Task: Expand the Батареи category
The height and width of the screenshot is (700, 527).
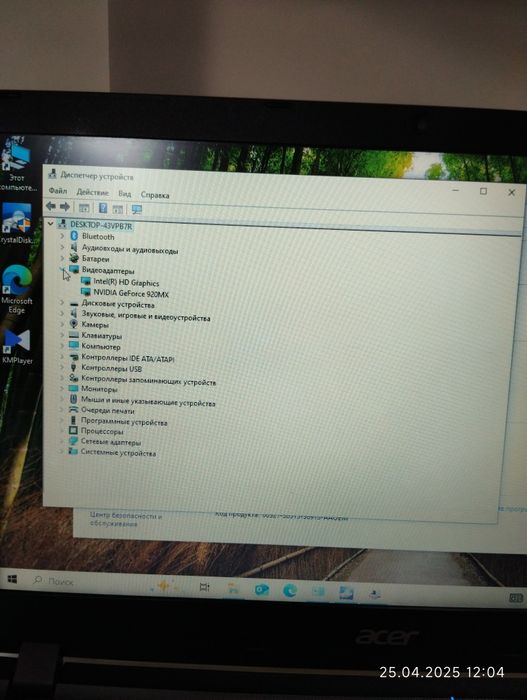Action: click(x=62, y=258)
